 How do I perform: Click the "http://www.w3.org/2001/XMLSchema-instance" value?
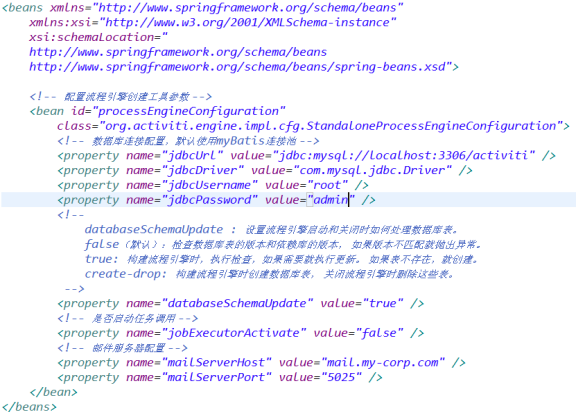(248, 22)
